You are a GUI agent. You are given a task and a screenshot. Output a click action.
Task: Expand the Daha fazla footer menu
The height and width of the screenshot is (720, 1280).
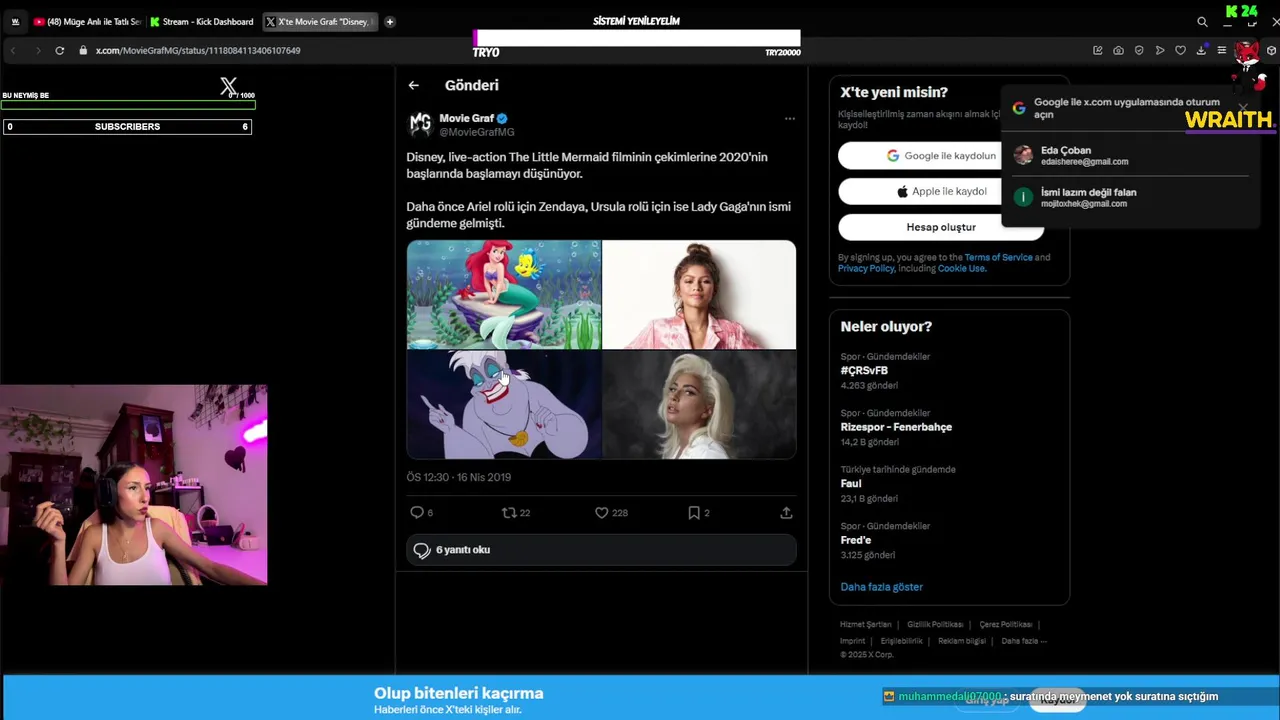[x=1023, y=642]
